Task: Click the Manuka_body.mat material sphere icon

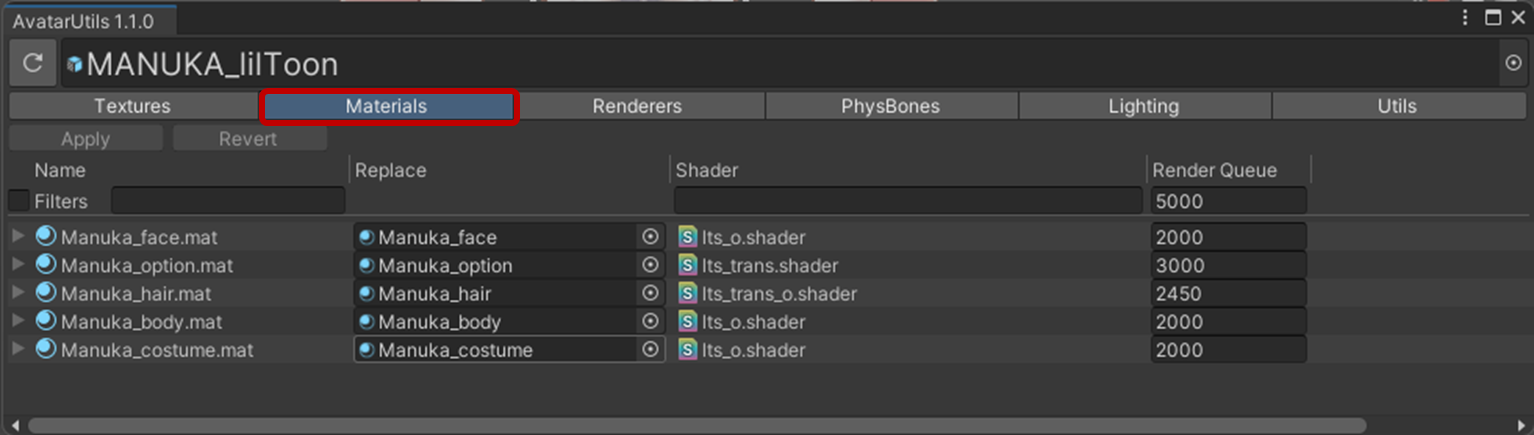Action: click(46, 322)
